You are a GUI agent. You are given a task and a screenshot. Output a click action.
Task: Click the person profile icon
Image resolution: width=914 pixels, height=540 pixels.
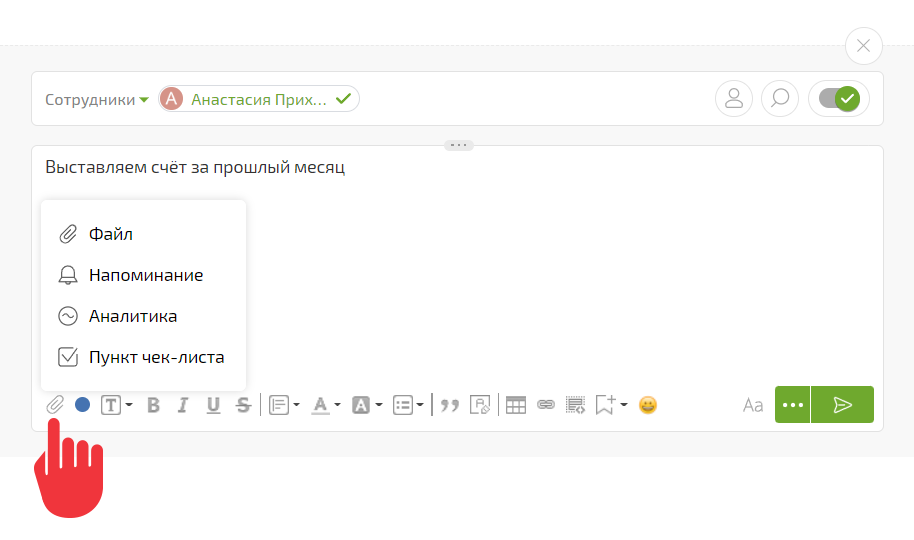pos(734,98)
